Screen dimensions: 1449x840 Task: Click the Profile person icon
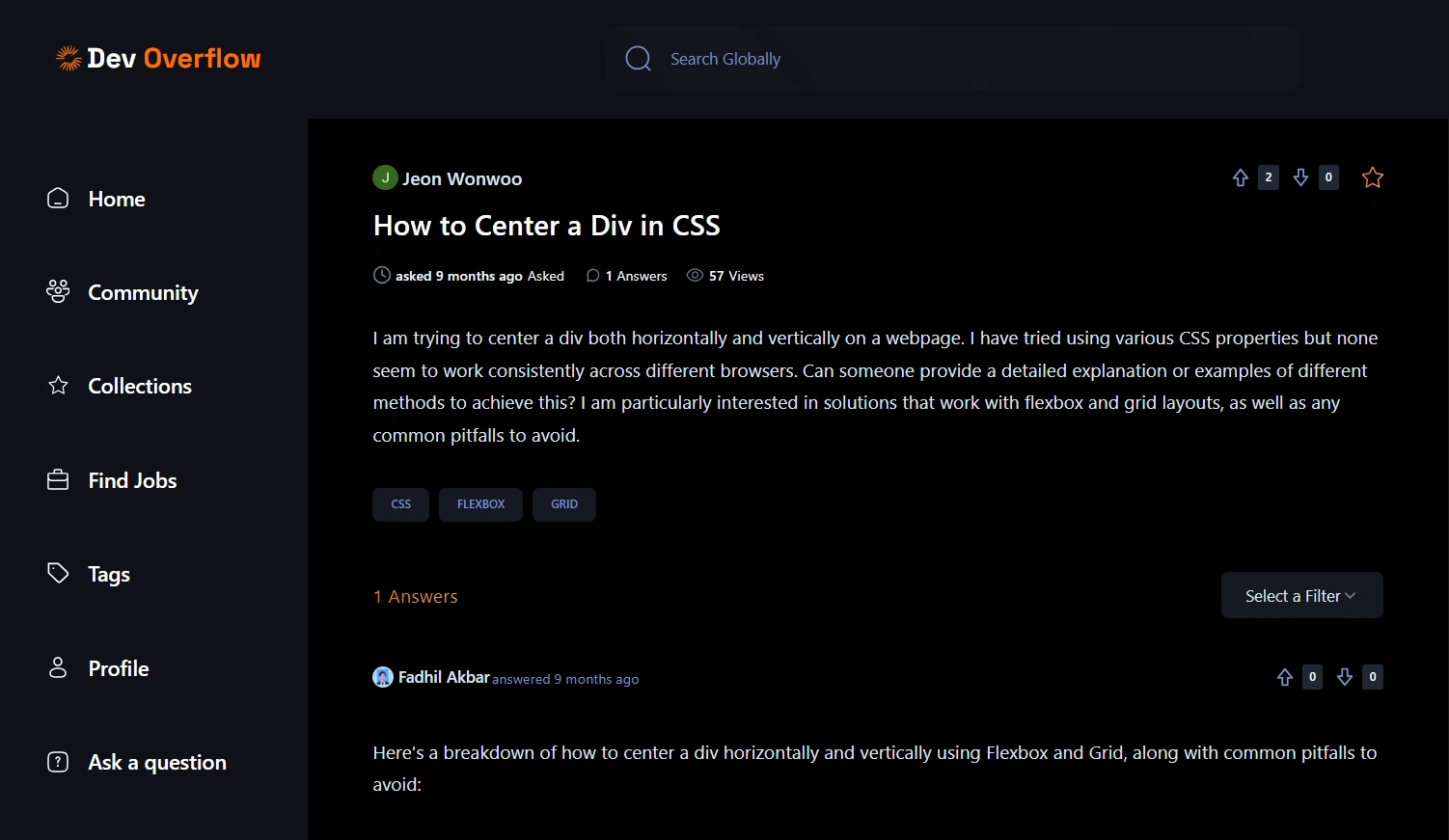tap(58, 667)
